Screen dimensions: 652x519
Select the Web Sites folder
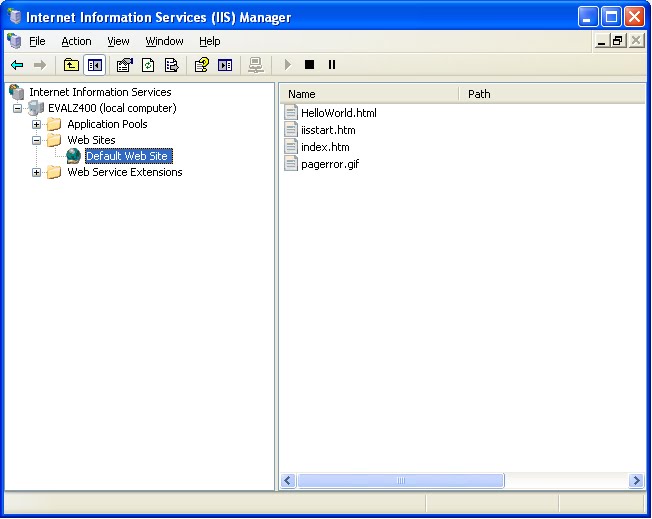[x=91, y=140]
